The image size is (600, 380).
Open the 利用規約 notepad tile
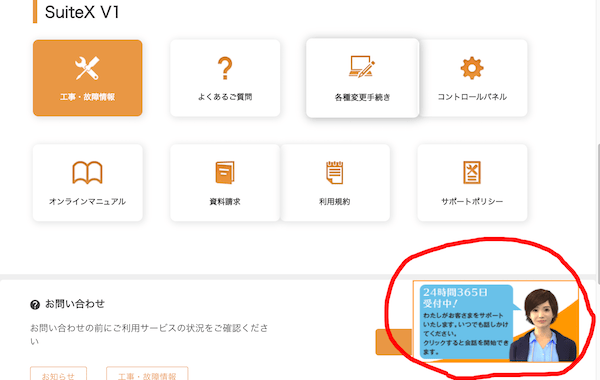(x=335, y=183)
